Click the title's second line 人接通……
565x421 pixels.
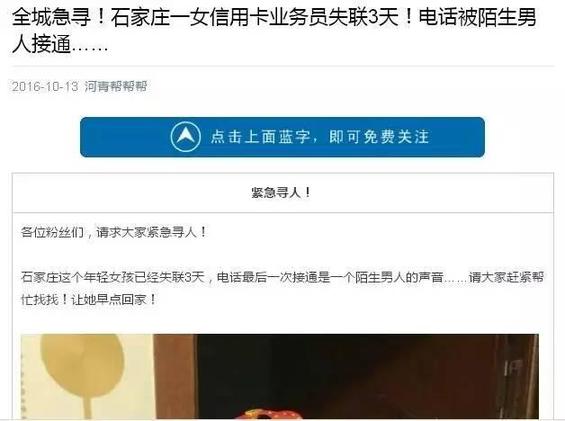(60, 45)
